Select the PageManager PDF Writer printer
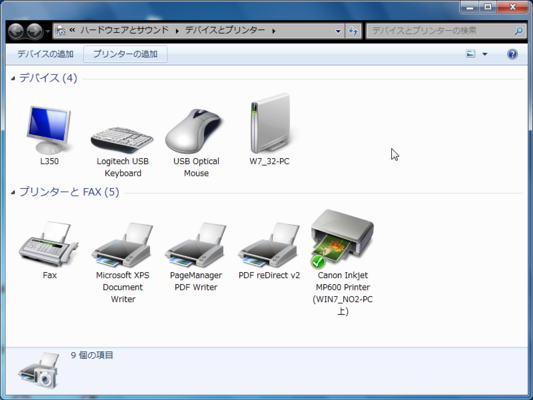 point(196,245)
